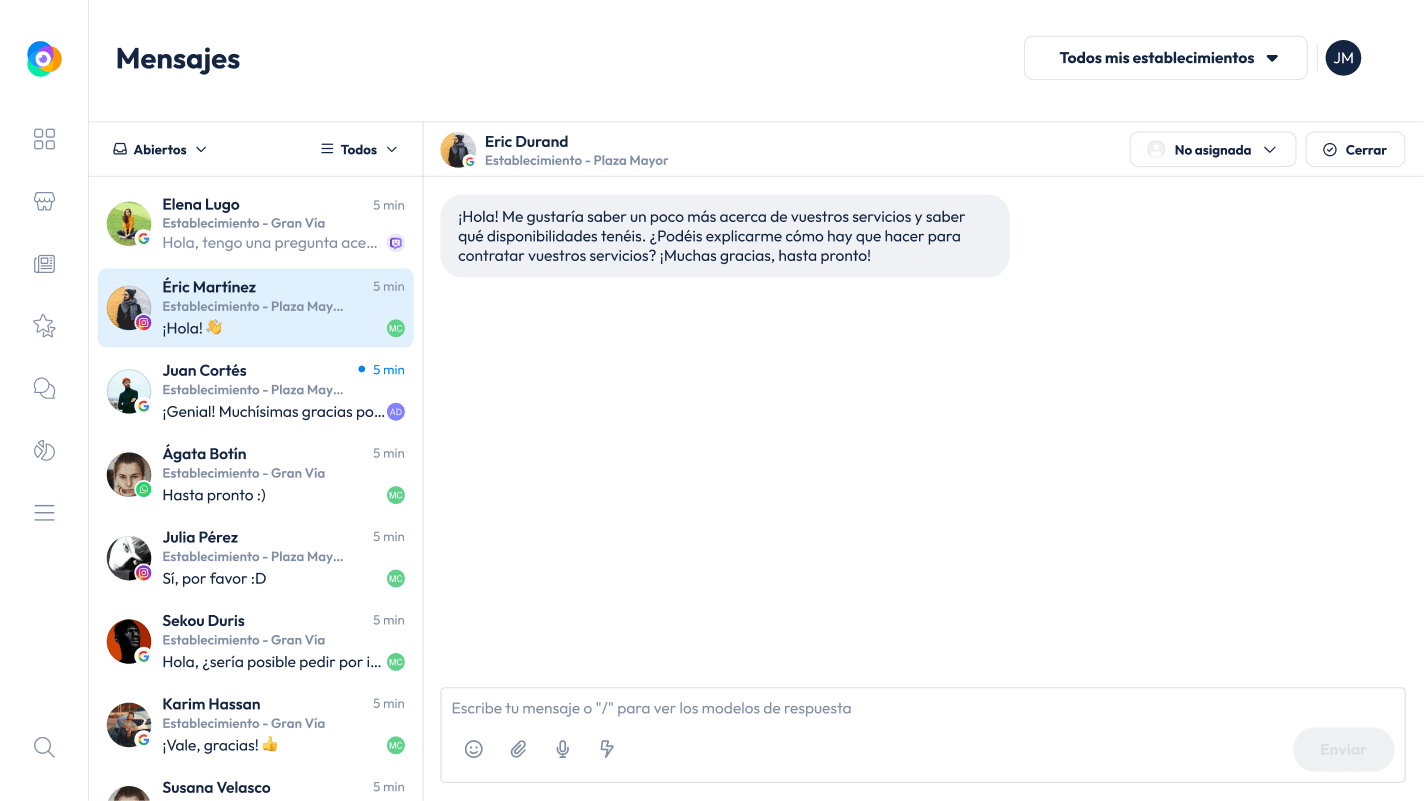Open Ágata Botín's conversation name
Image resolution: width=1424 pixels, height=801 pixels.
tap(204, 454)
